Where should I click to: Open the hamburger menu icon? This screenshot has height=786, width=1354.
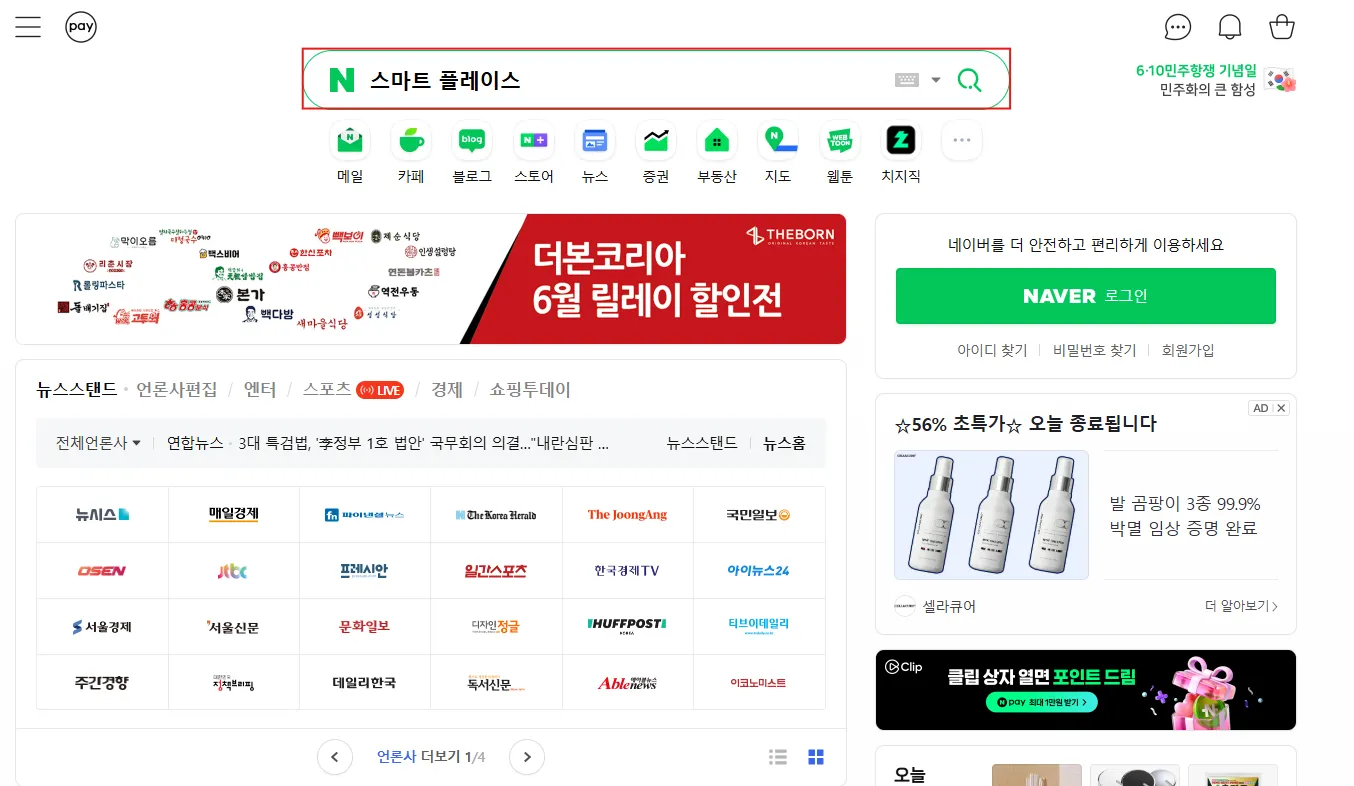click(28, 27)
